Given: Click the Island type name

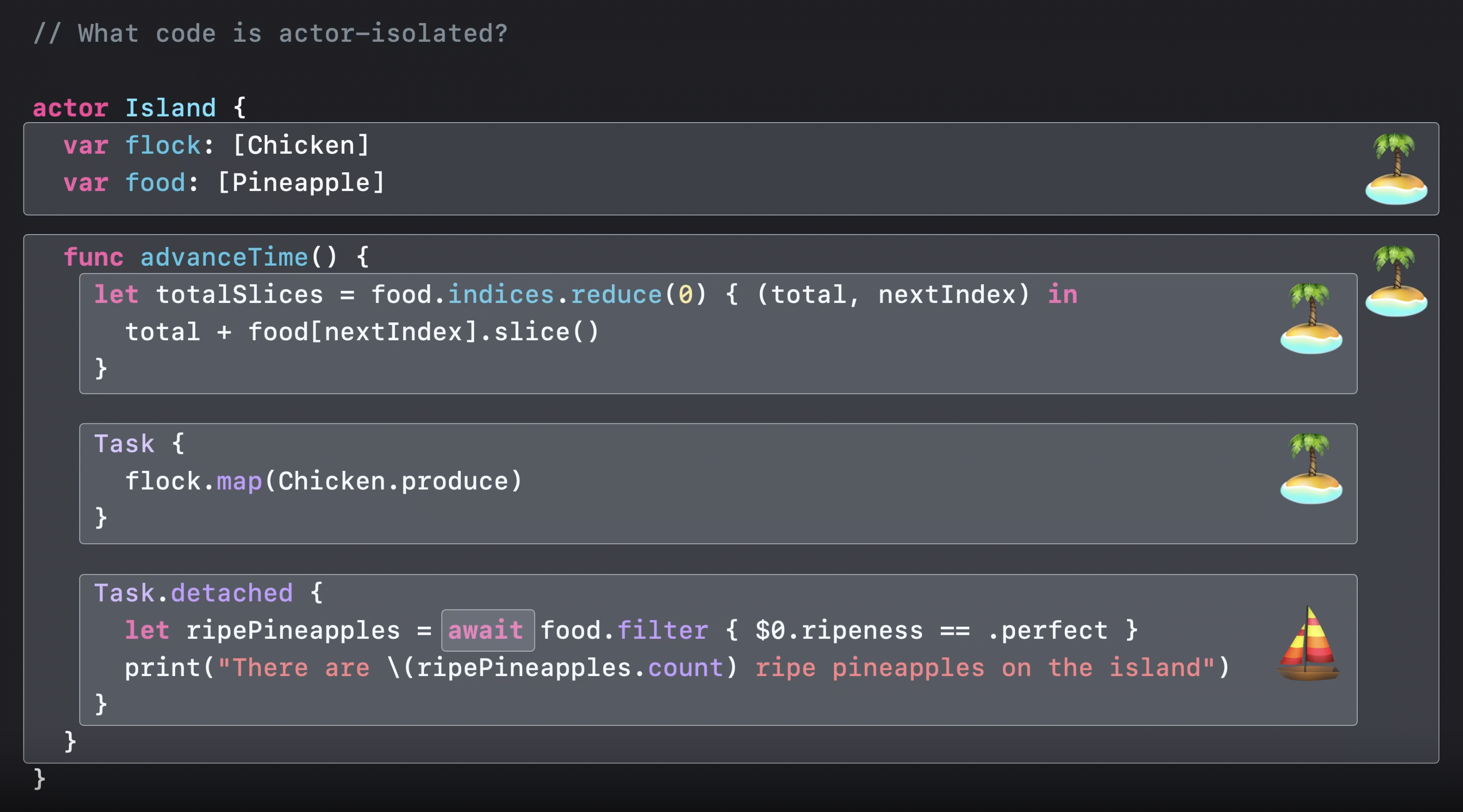Looking at the screenshot, I should [170, 108].
